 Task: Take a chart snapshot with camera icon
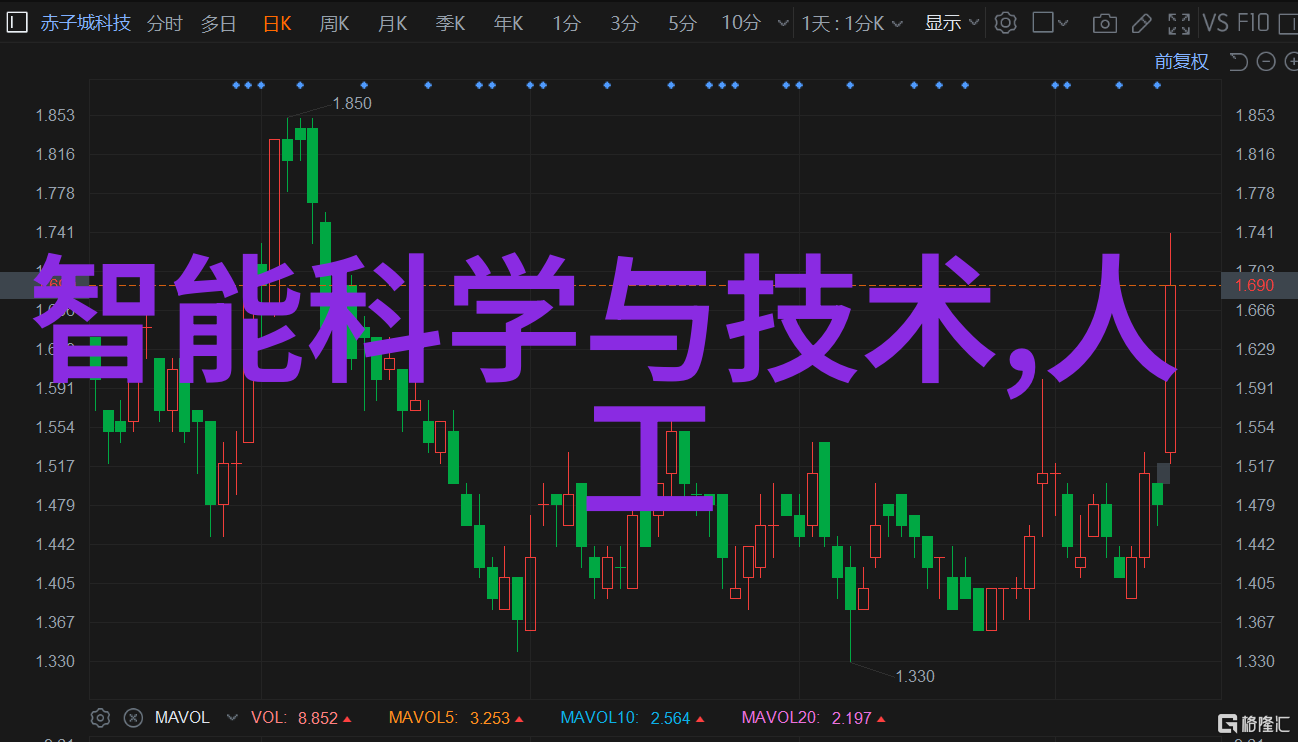(x=1104, y=23)
